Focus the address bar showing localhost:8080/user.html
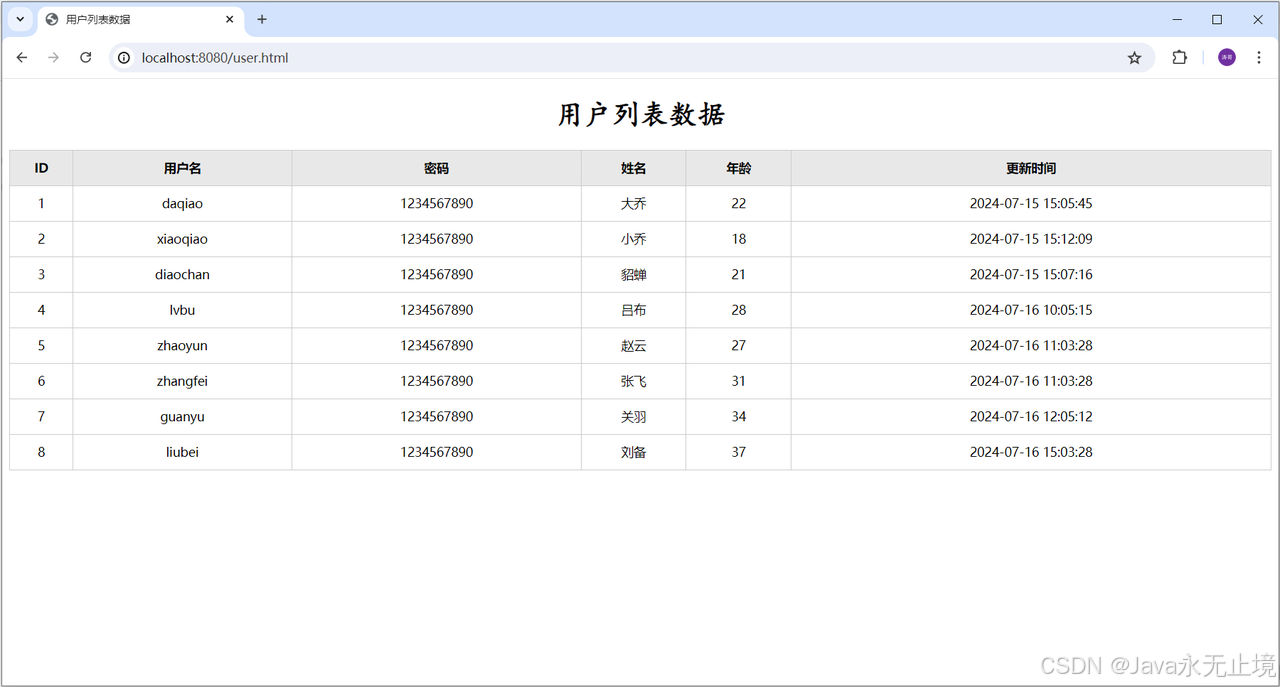Viewport: 1280px width, 687px height. tap(632, 58)
